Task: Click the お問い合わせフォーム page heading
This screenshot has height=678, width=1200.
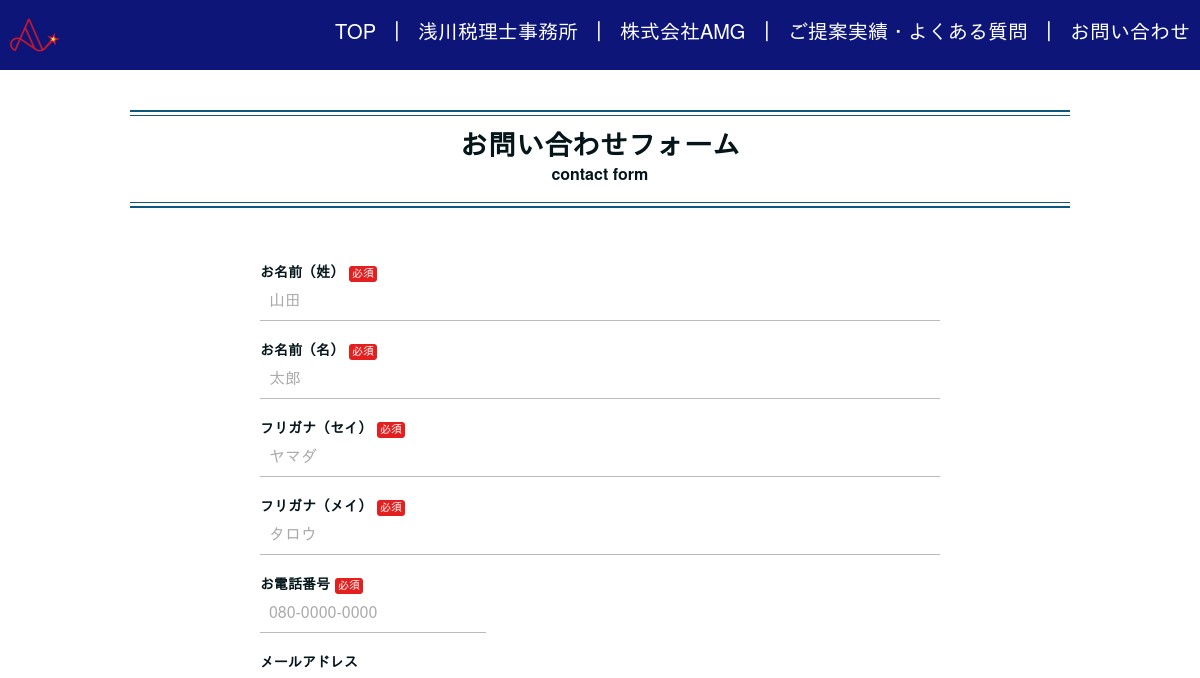Action: 600,145
